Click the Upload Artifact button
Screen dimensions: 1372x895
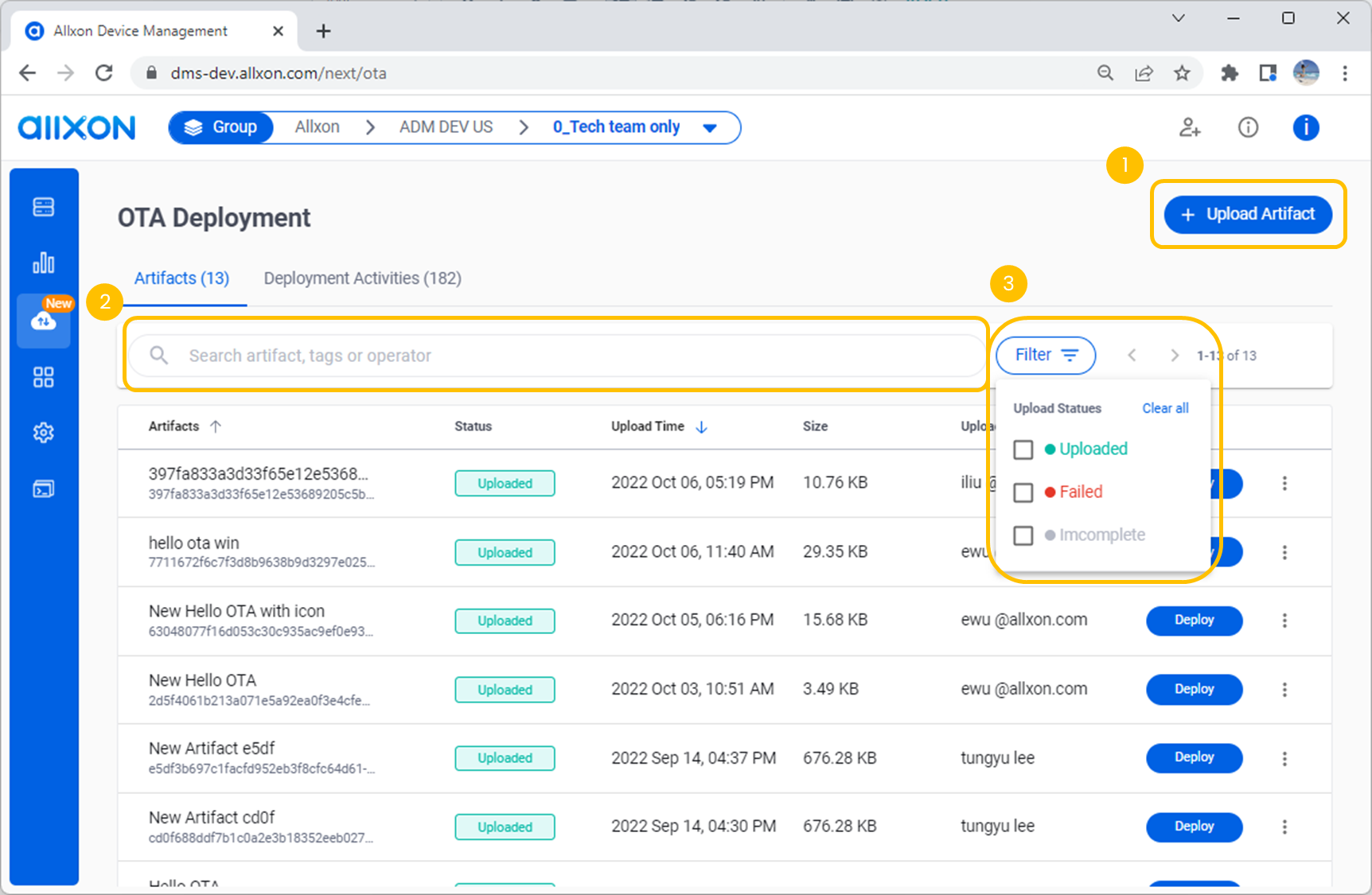click(1248, 214)
